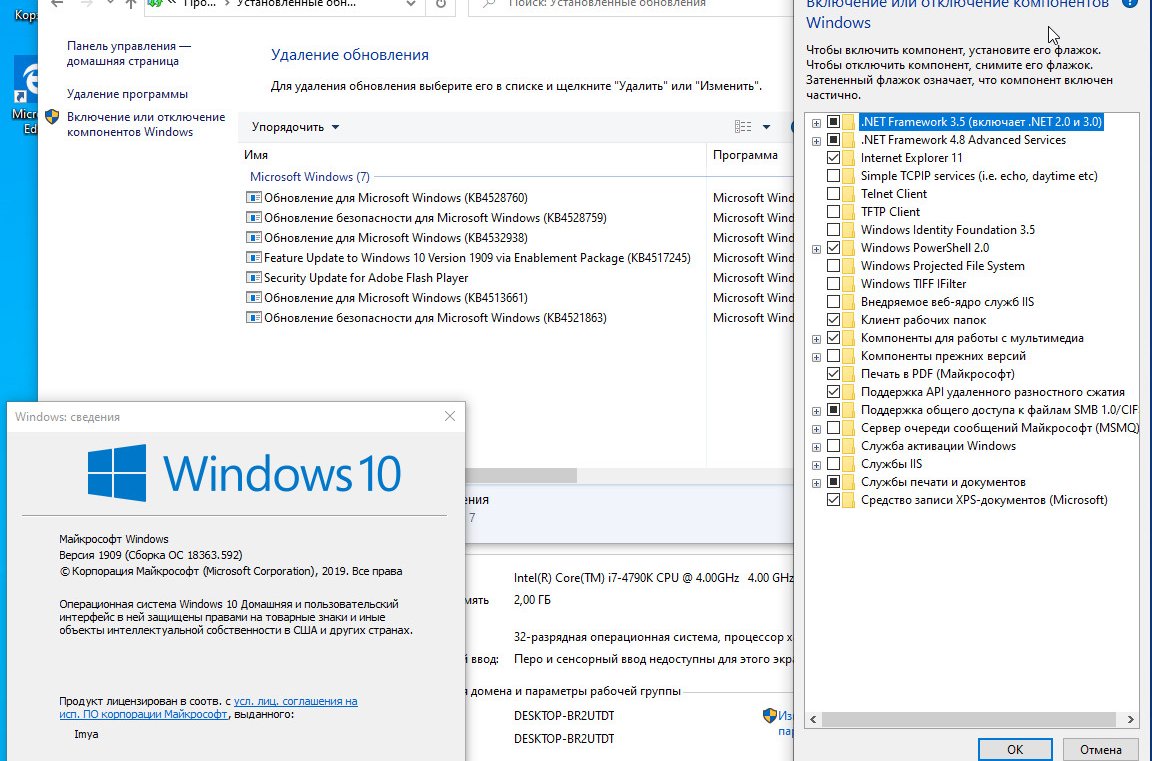1152x761 pixels.
Task: Expand the Компоненты прежних версий node
Action: (816, 357)
